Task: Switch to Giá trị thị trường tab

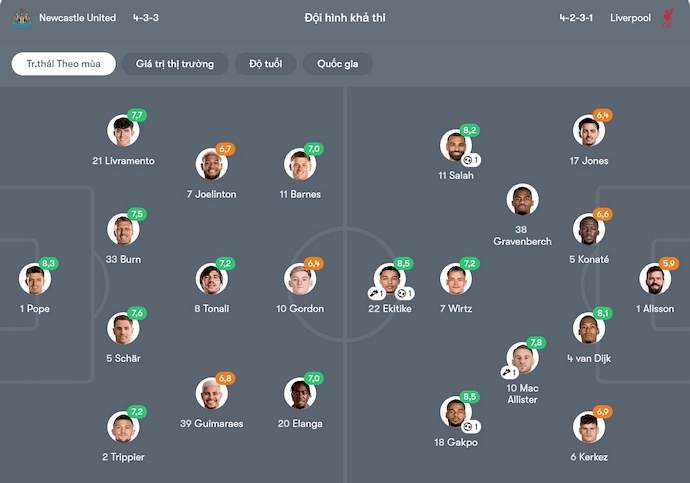Action: click(x=175, y=64)
